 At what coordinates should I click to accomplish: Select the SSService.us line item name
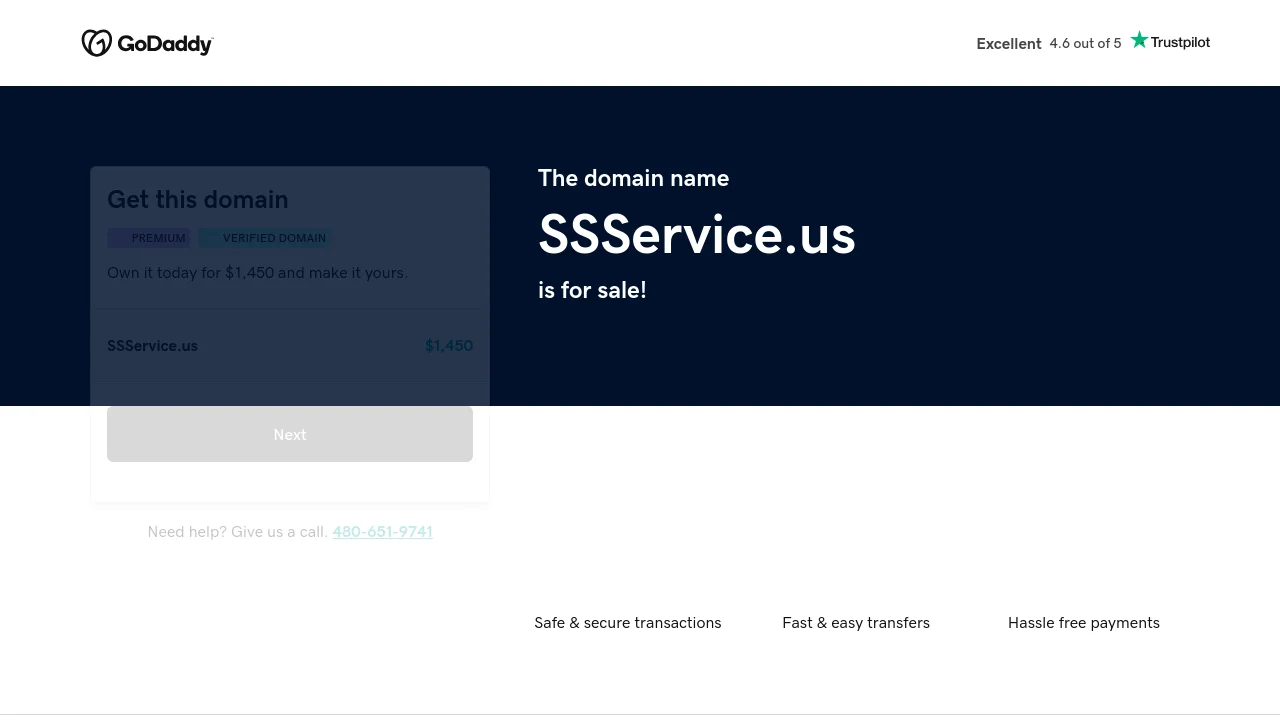tap(152, 346)
